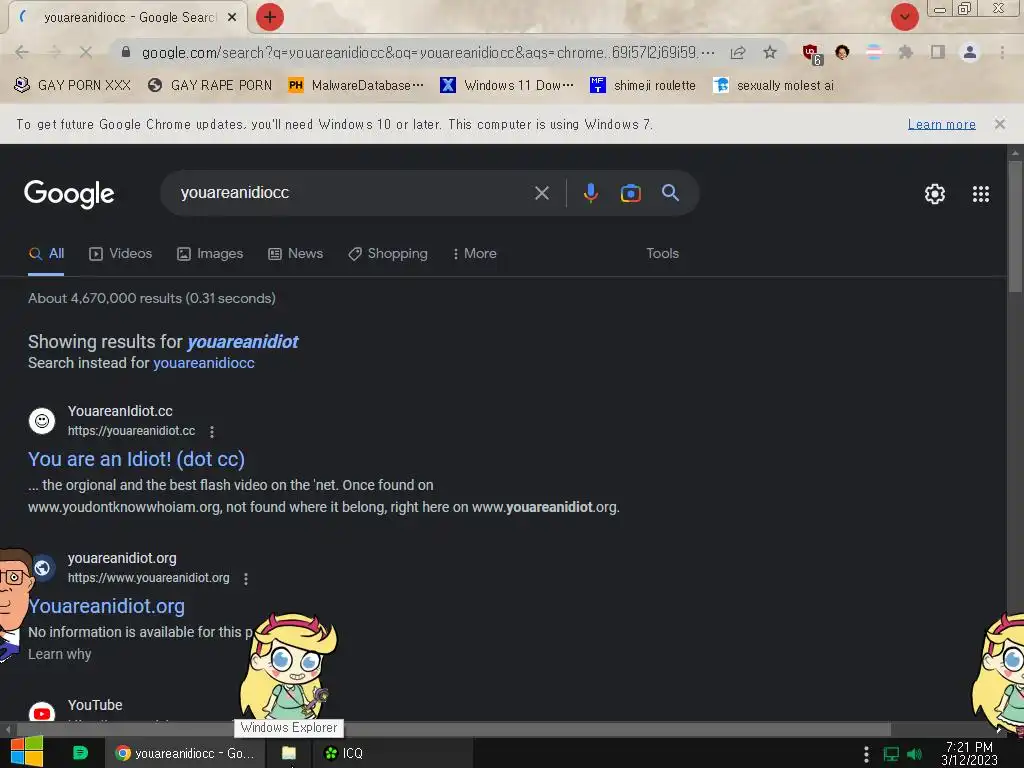Viewport: 1024px width, 768px height.
Task: Start voice search with microphone icon
Action: point(590,193)
